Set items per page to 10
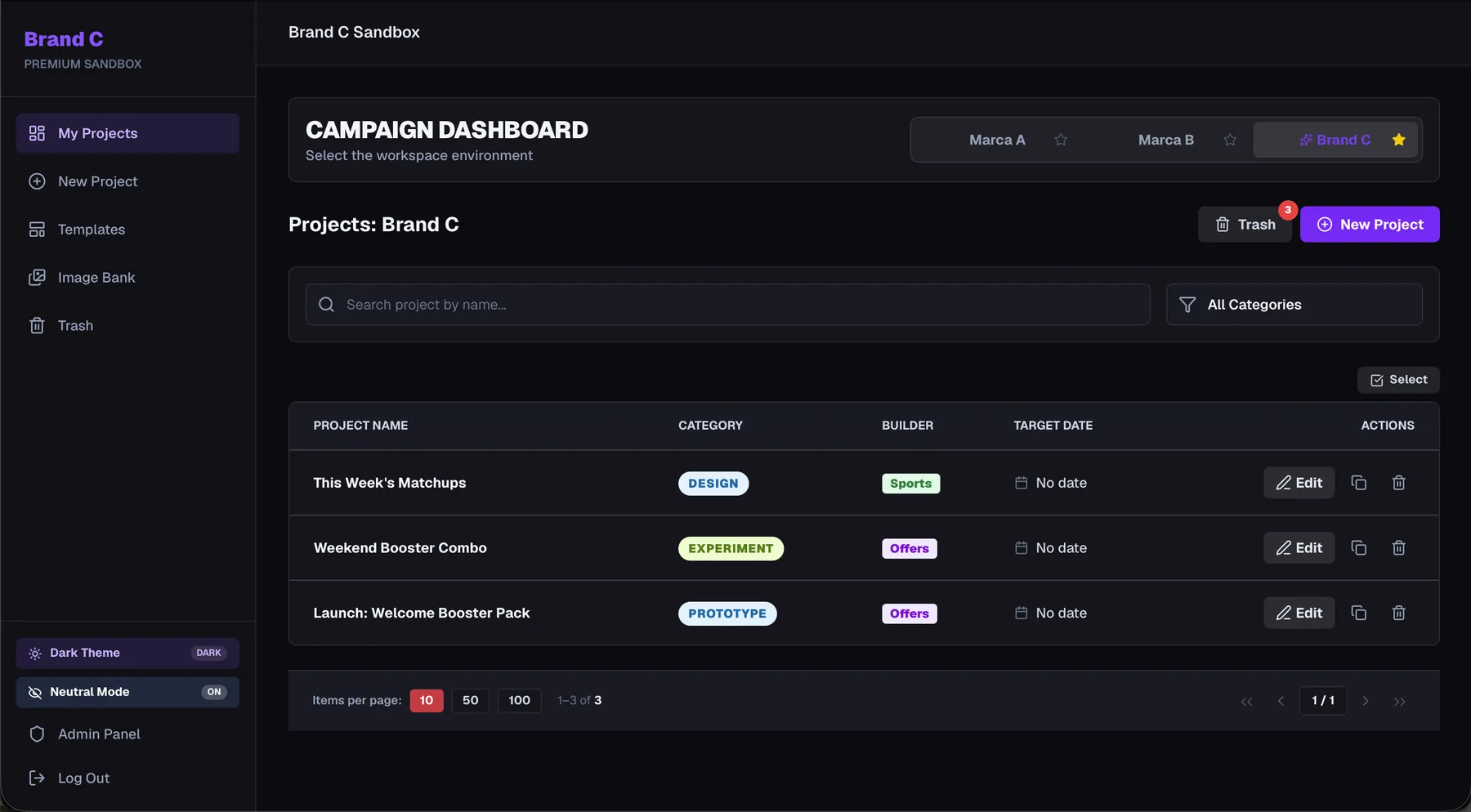The width and height of the screenshot is (1471, 812). [x=427, y=700]
